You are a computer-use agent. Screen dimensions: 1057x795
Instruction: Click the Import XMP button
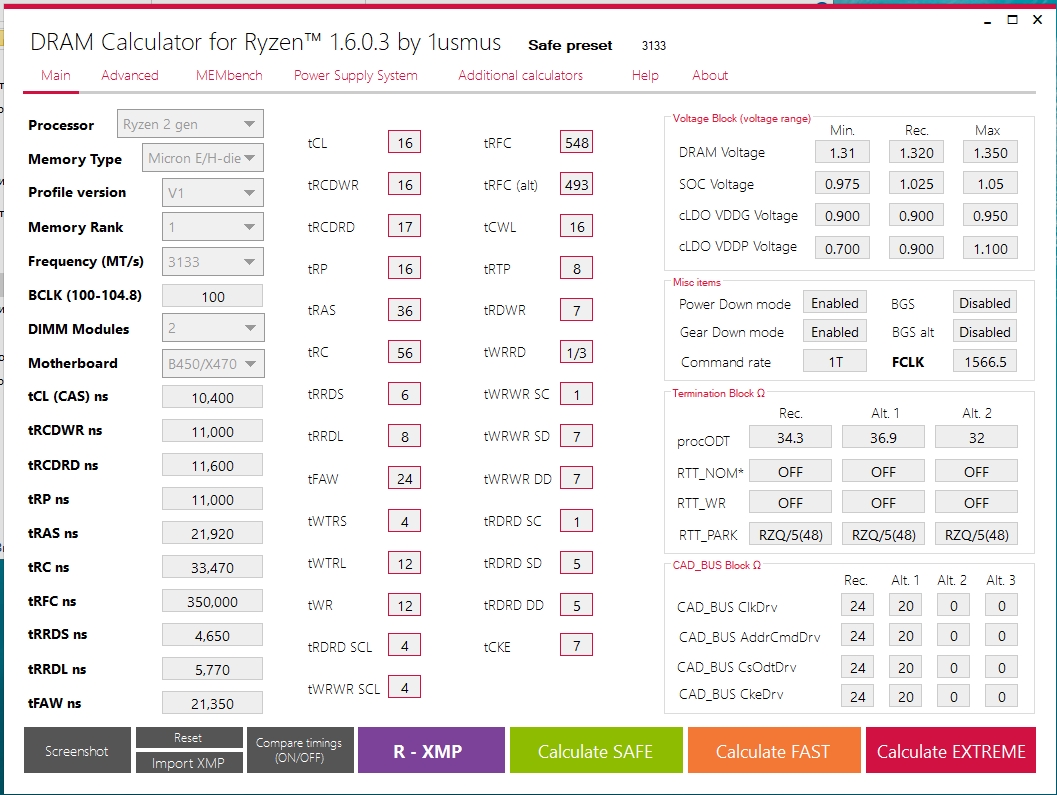tap(189, 763)
